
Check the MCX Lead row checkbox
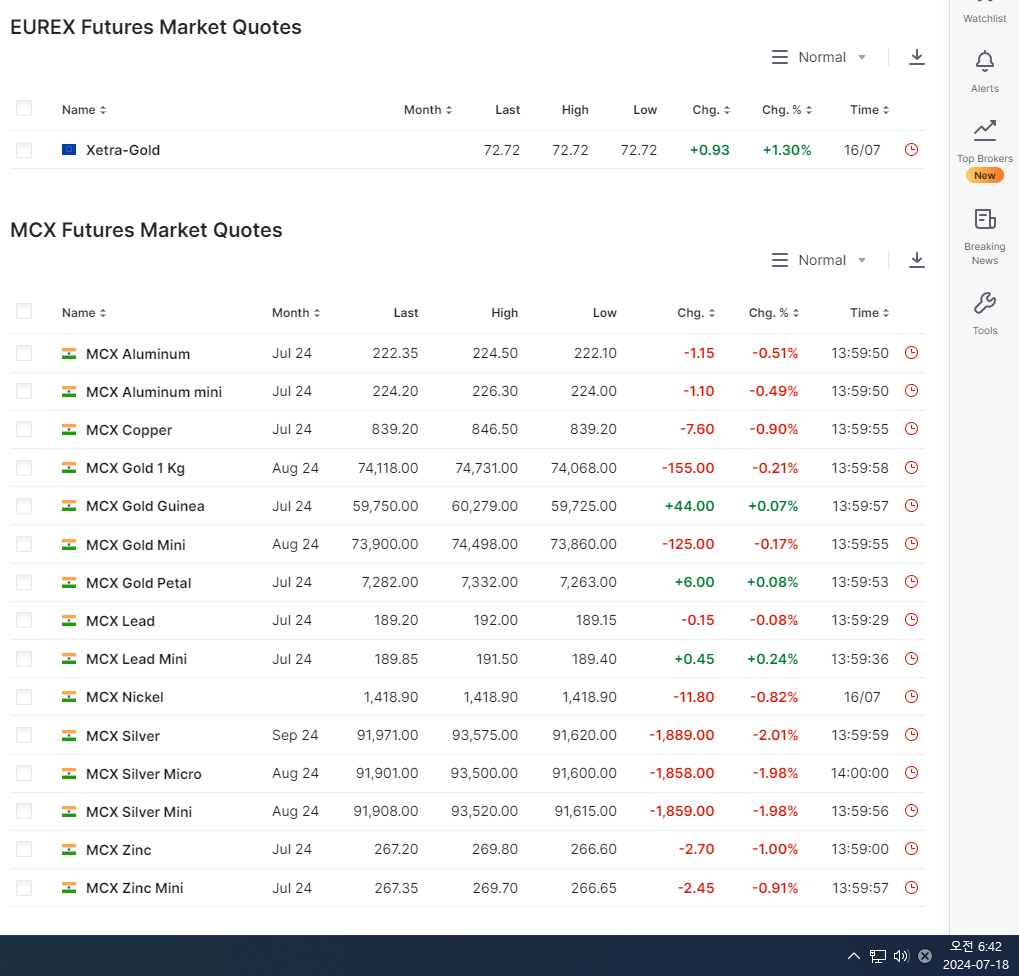[x=24, y=620]
